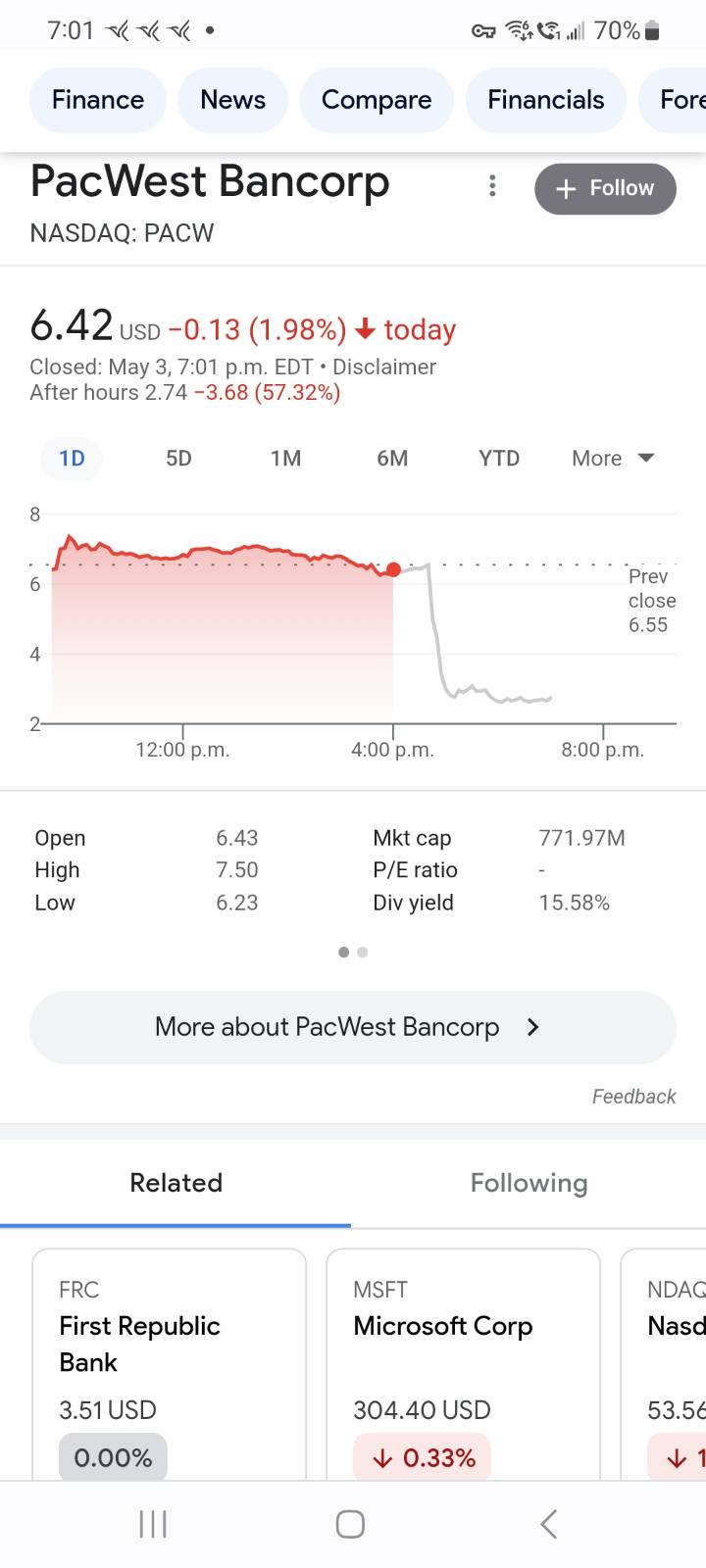Viewport: 706px width, 1568px height.
Task: Follow PacWest Bancorp stock
Action: pyautogui.click(x=605, y=188)
